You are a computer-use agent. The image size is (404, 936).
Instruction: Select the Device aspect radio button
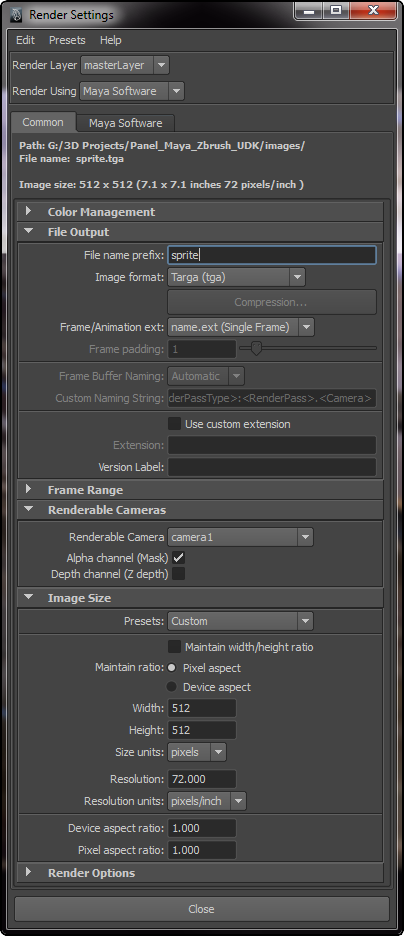click(171, 687)
